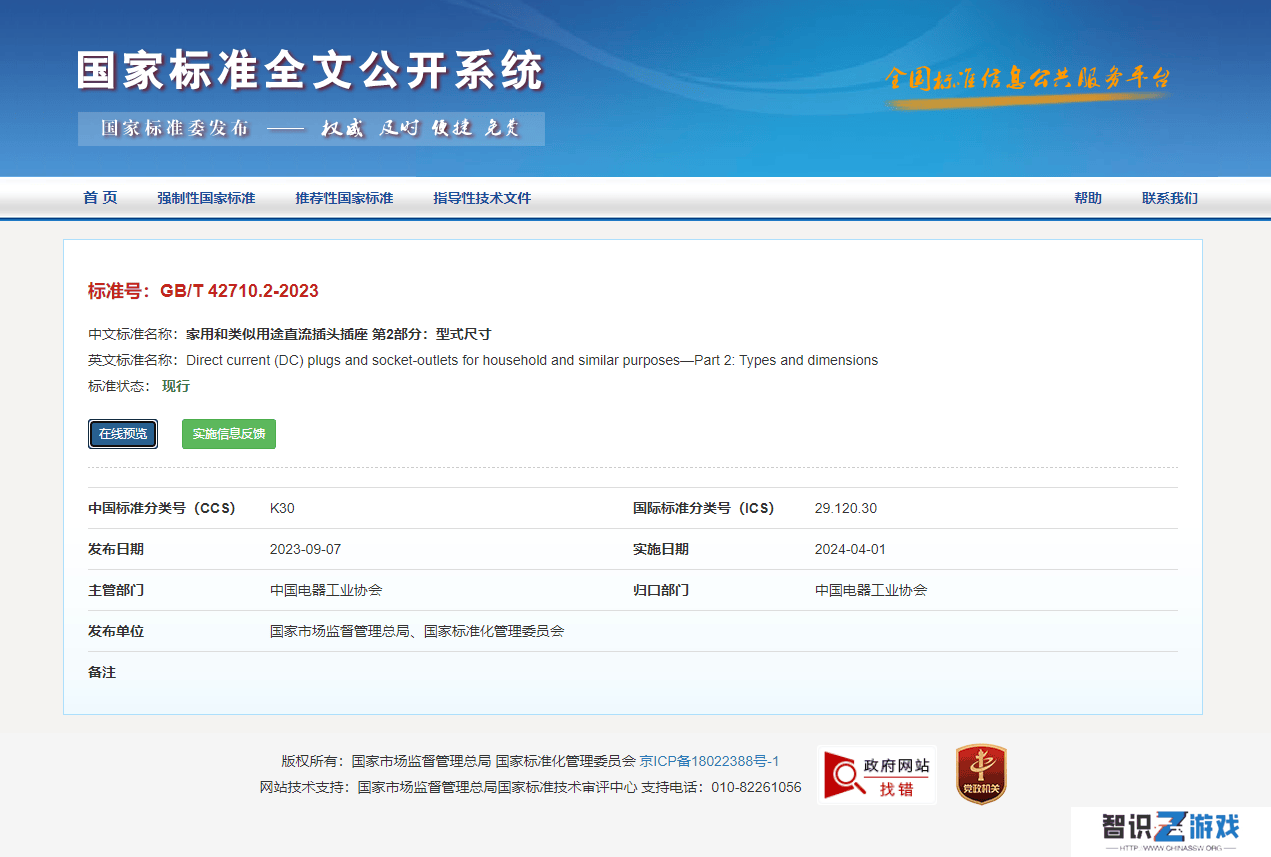Screen dimensions: 1271x857
Task: Click the 实施日期 value 2024-04-01
Action: point(850,549)
